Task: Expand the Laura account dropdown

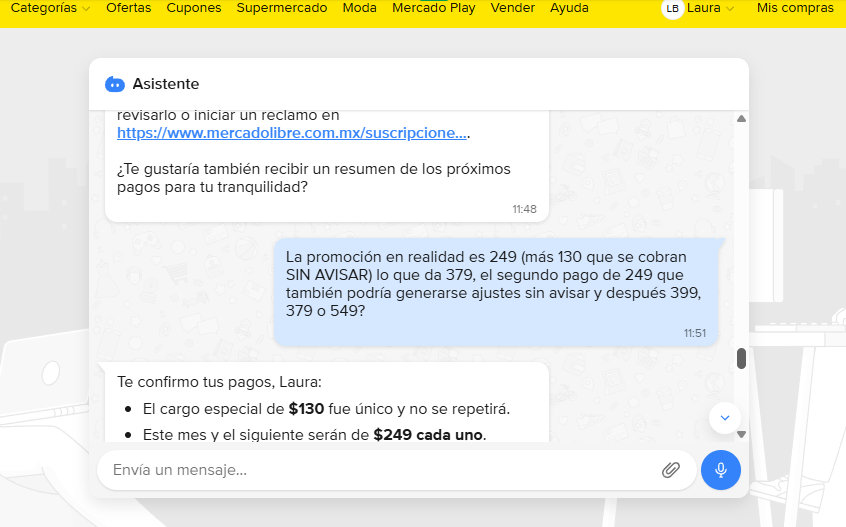Action: pos(710,8)
